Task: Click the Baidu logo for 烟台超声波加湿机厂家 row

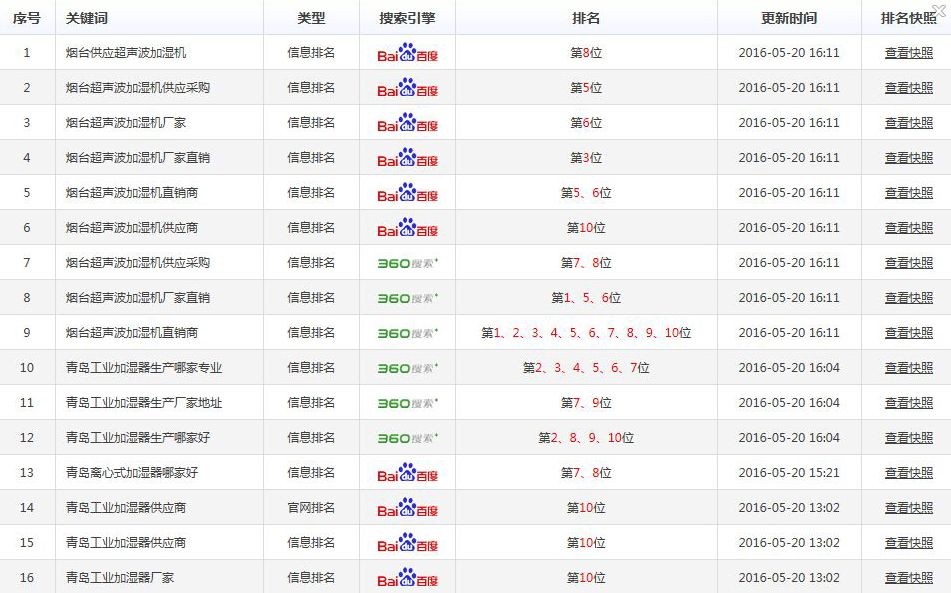Action: click(407, 123)
